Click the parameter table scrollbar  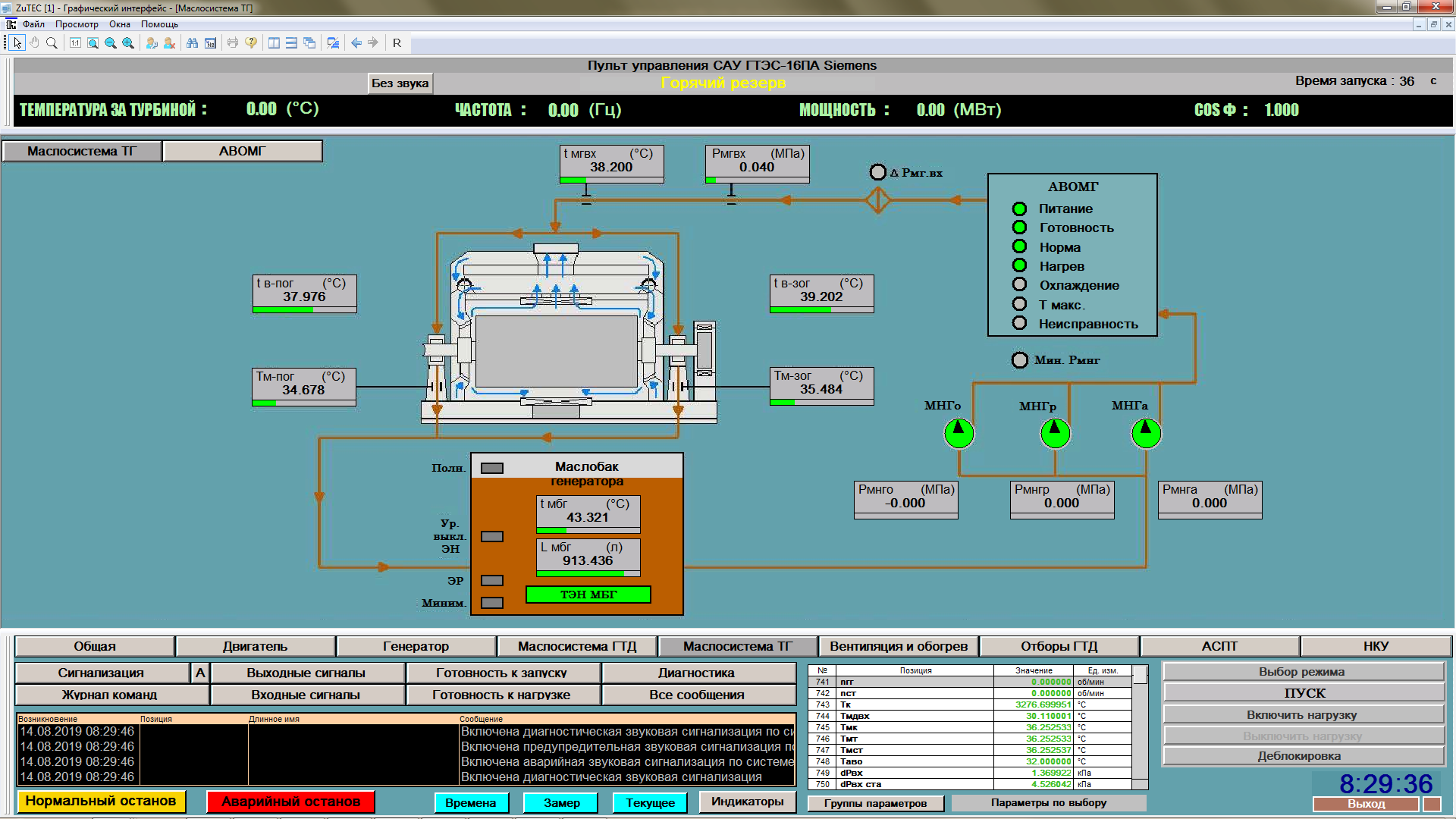coord(1140,728)
